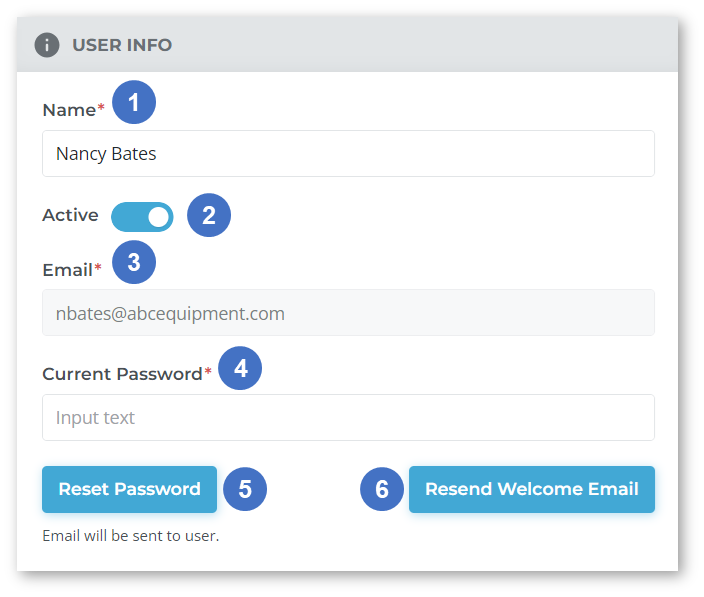Click the info icon beside USER INFO

pos(47,45)
